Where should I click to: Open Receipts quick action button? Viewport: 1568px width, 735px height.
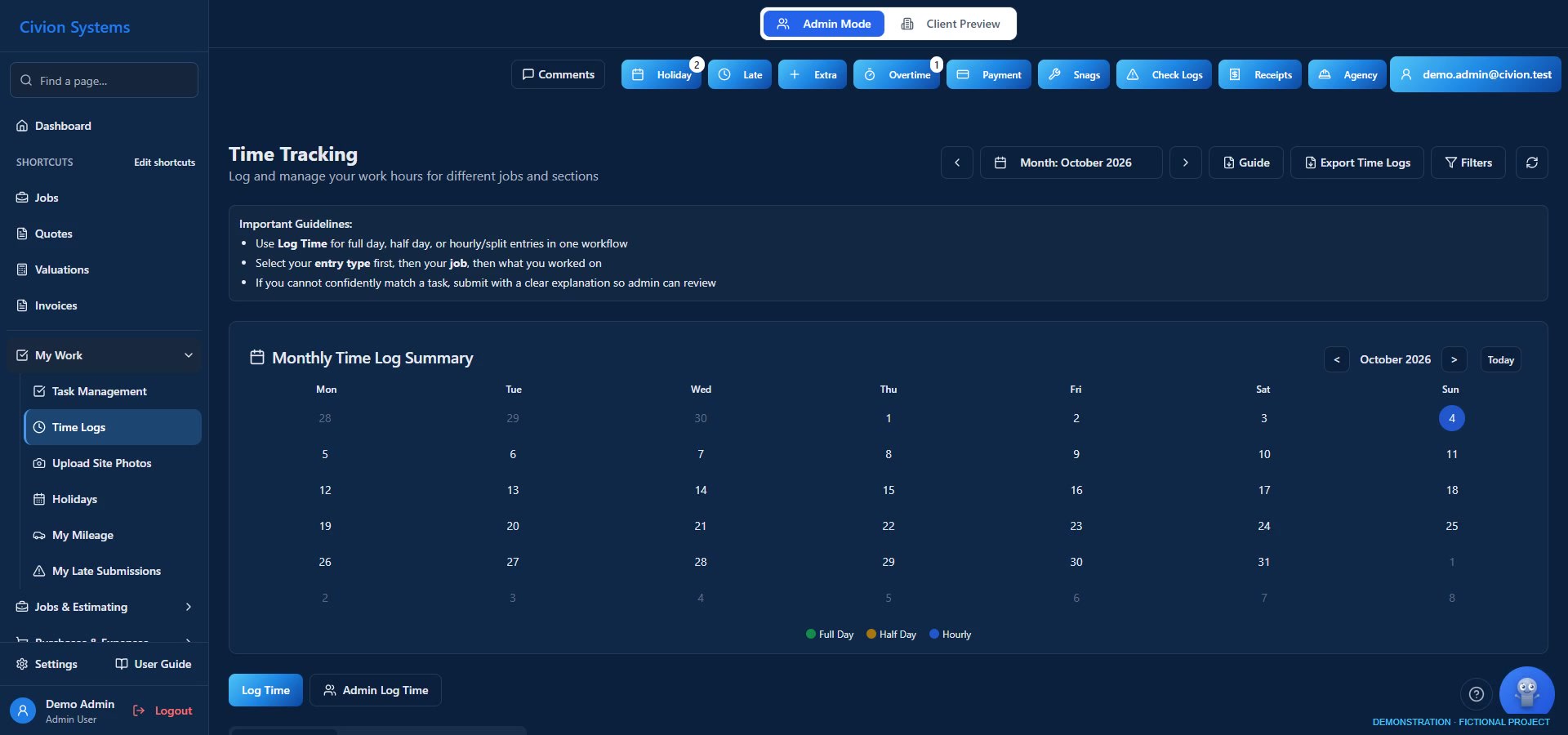click(1260, 74)
